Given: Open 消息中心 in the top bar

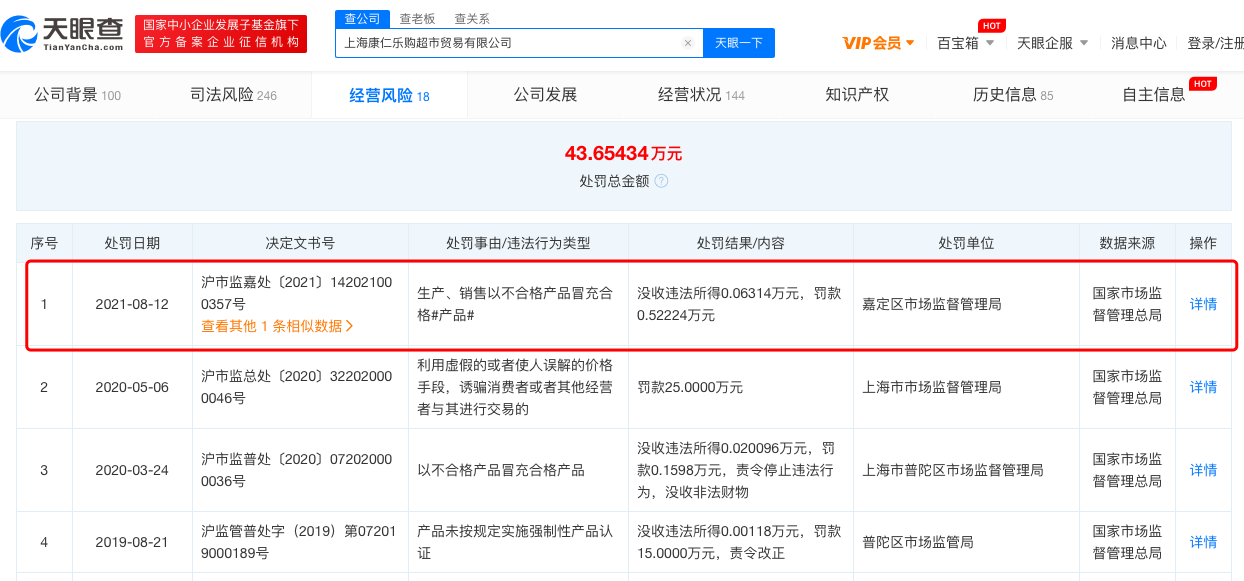Looking at the screenshot, I should (x=1139, y=43).
